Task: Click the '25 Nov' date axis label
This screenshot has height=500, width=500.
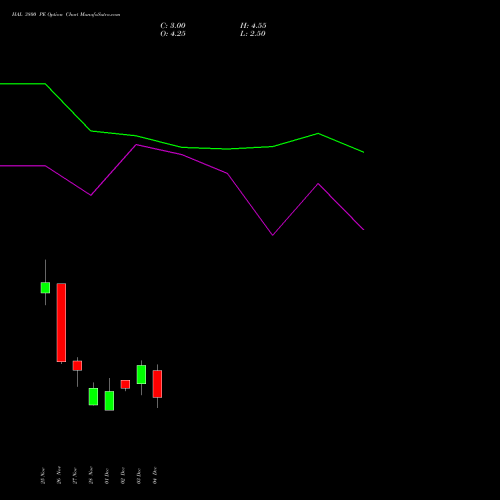Action: tap(43, 476)
